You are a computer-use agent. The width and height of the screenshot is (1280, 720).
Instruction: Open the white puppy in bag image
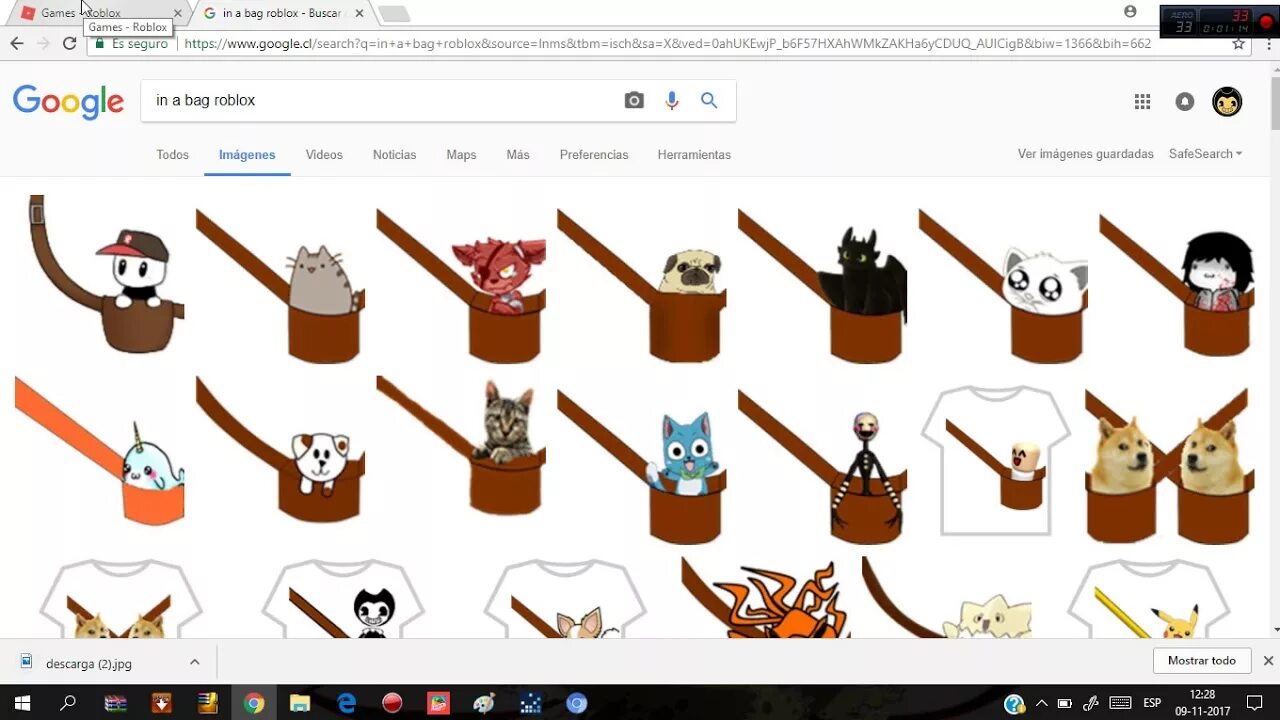(x=281, y=451)
